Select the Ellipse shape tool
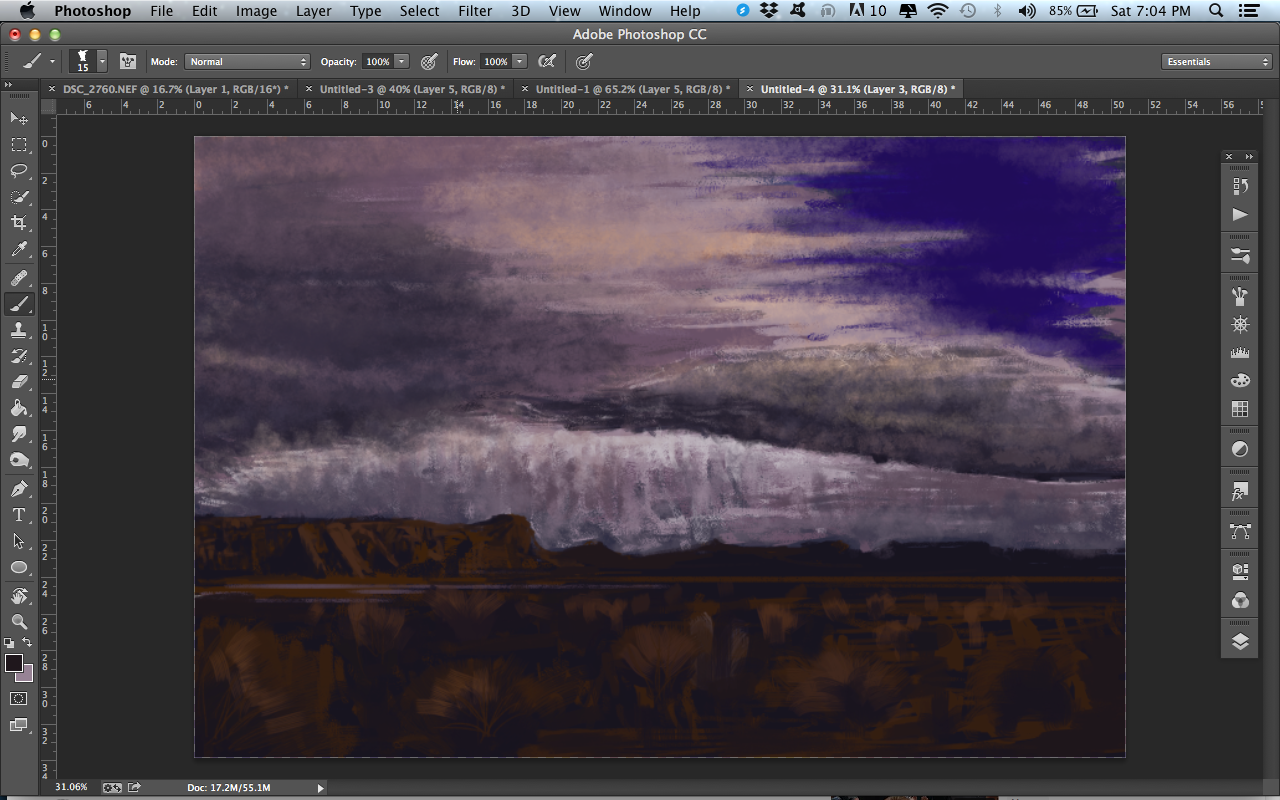Viewport: 1280px width, 800px height. [19, 567]
